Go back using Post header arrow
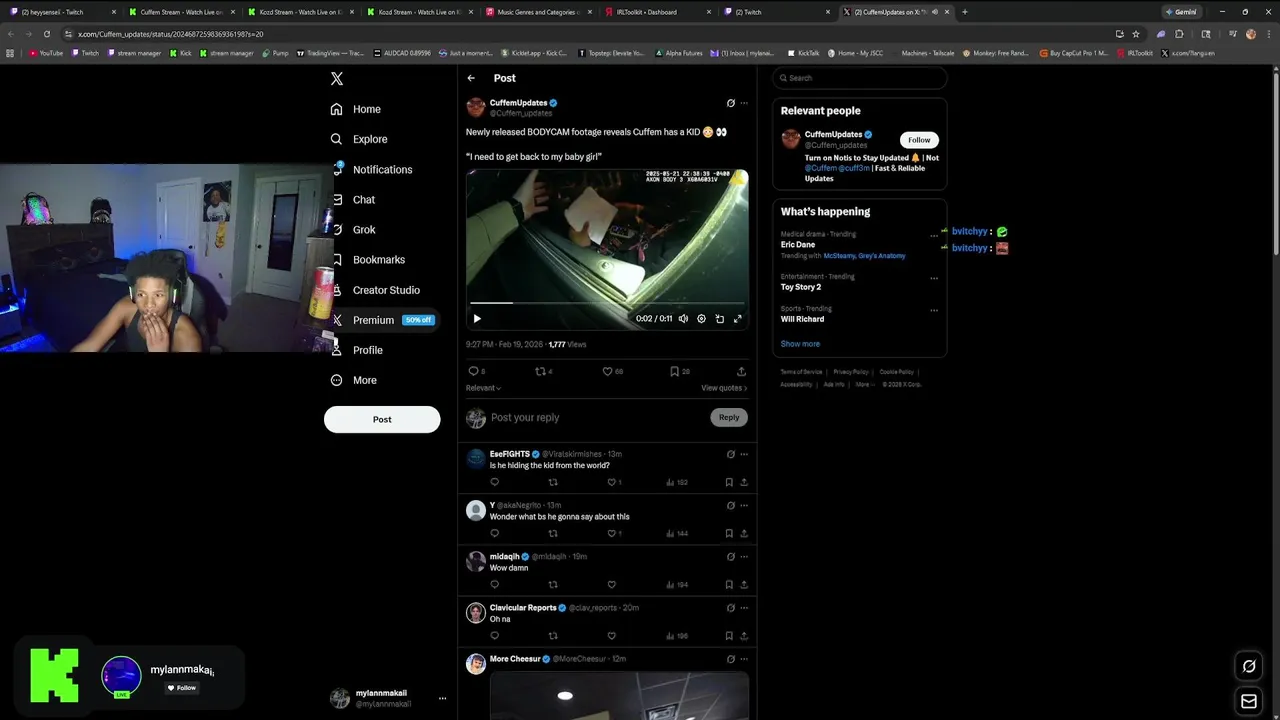1280x720 pixels. pyautogui.click(x=471, y=78)
